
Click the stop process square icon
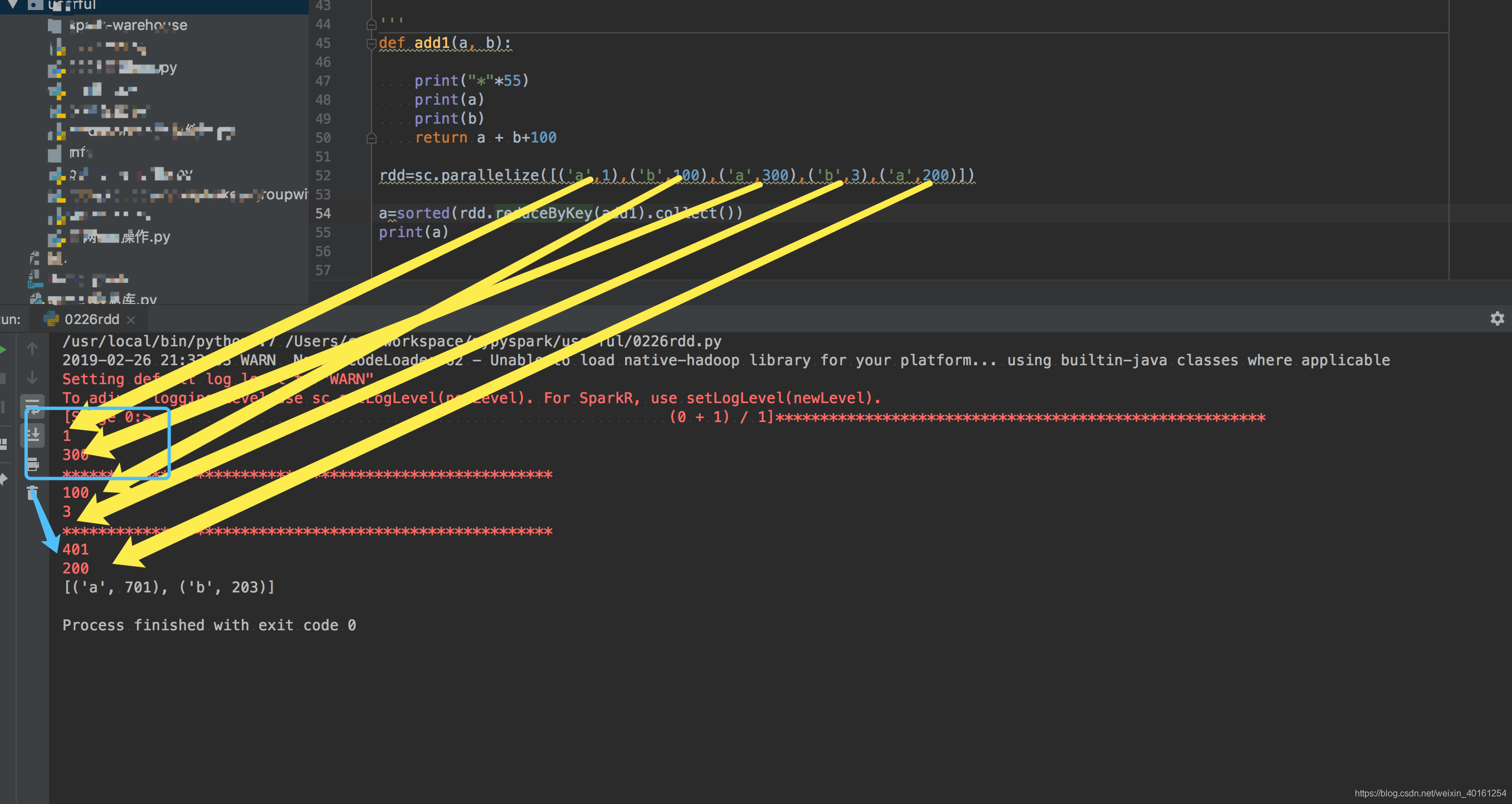pyautogui.click(x=2, y=378)
